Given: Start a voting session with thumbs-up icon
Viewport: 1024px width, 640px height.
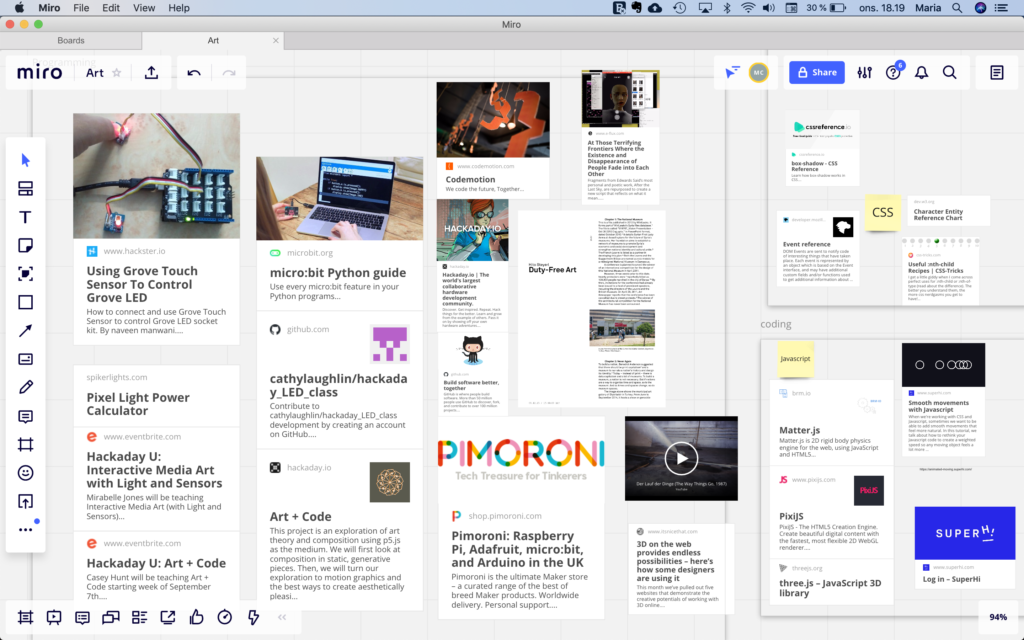Looking at the screenshot, I should pos(196,617).
